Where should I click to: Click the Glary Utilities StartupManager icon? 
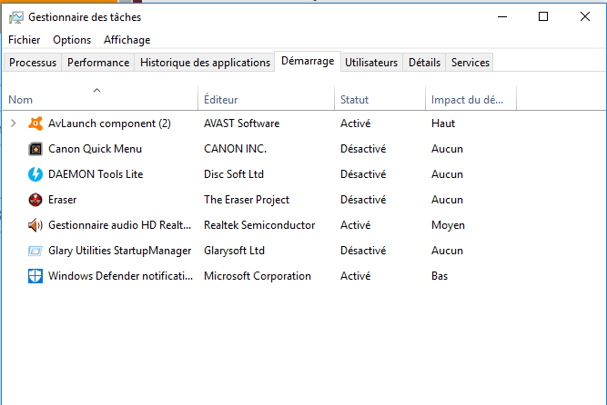click(35, 251)
